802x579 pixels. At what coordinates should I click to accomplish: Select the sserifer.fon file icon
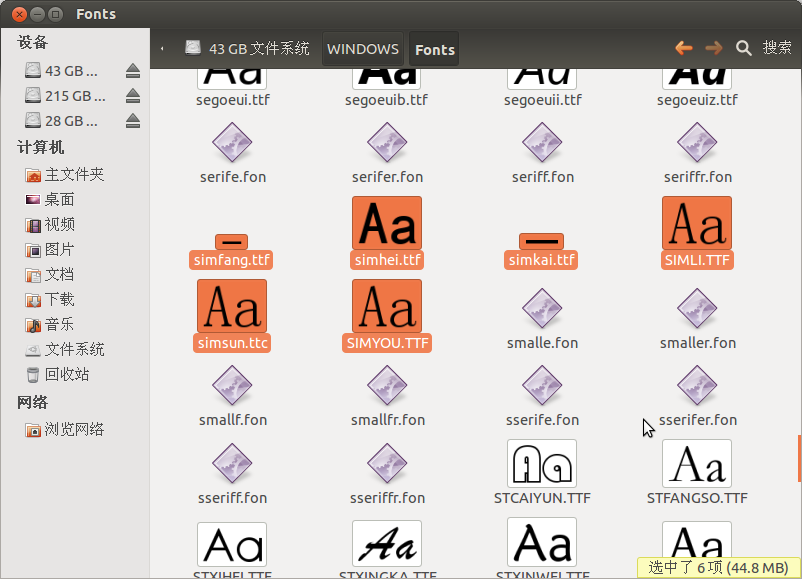(697, 385)
